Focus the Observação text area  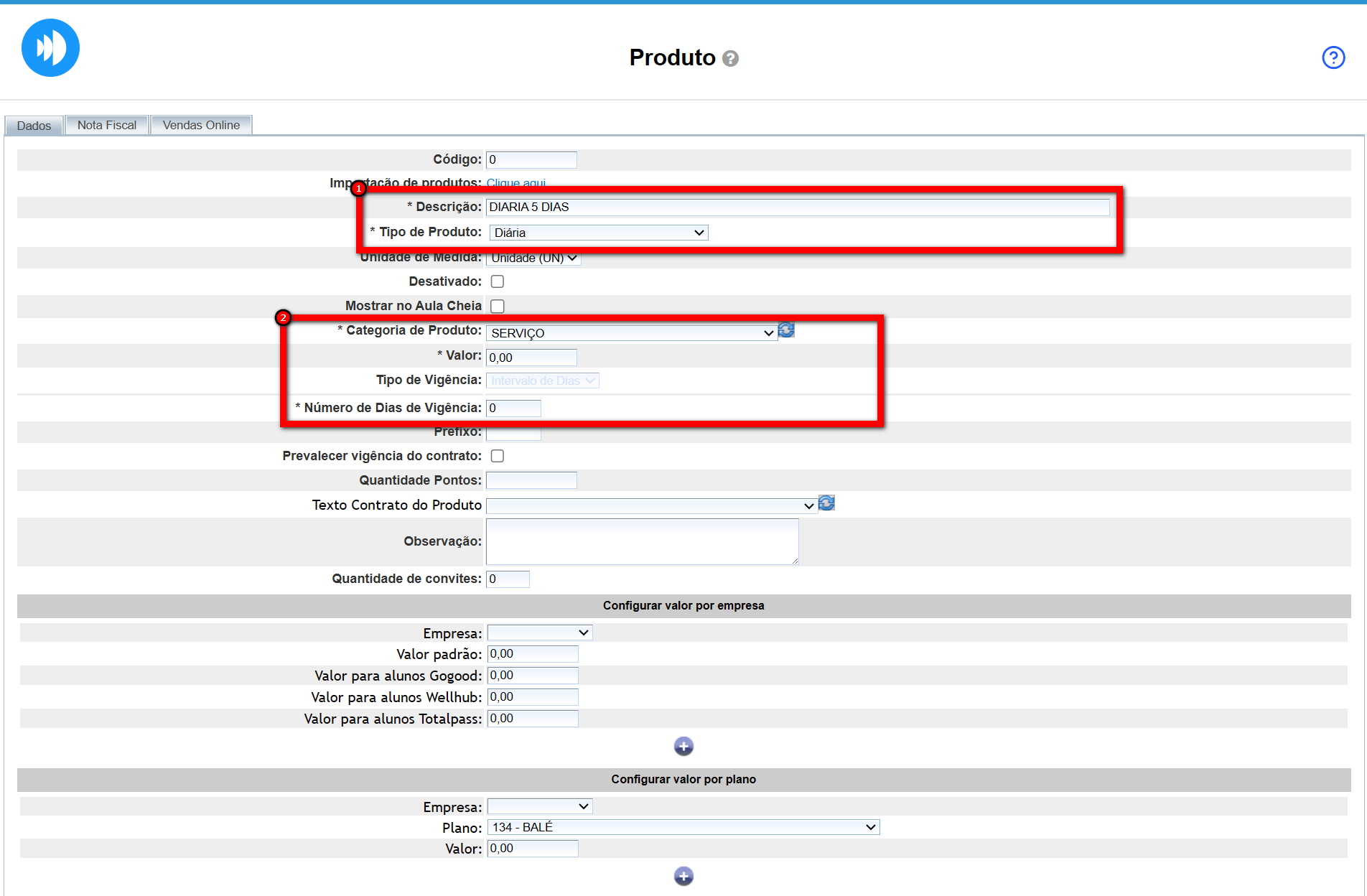pos(642,541)
